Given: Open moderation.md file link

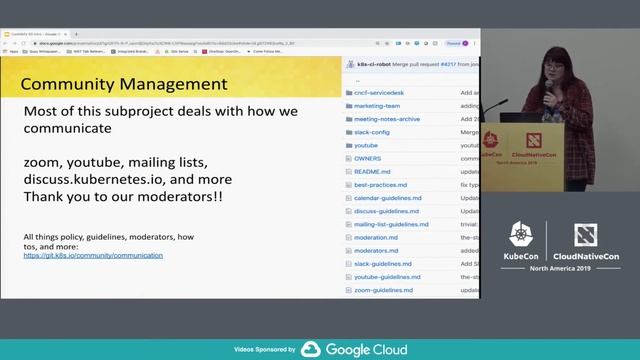Looking at the screenshot, I should pyautogui.click(x=376, y=238).
